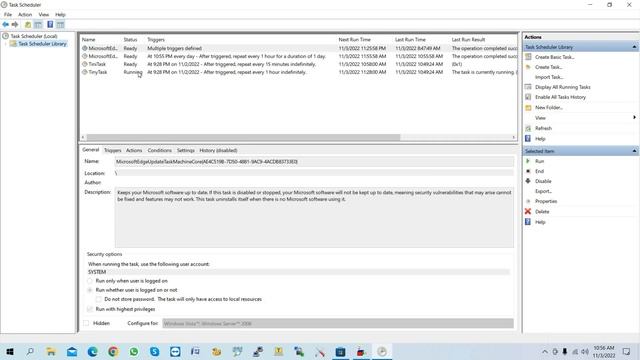Switch to the Actions tab of task details
The width and height of the screenshot is (640, 360).
coord(134,150)
